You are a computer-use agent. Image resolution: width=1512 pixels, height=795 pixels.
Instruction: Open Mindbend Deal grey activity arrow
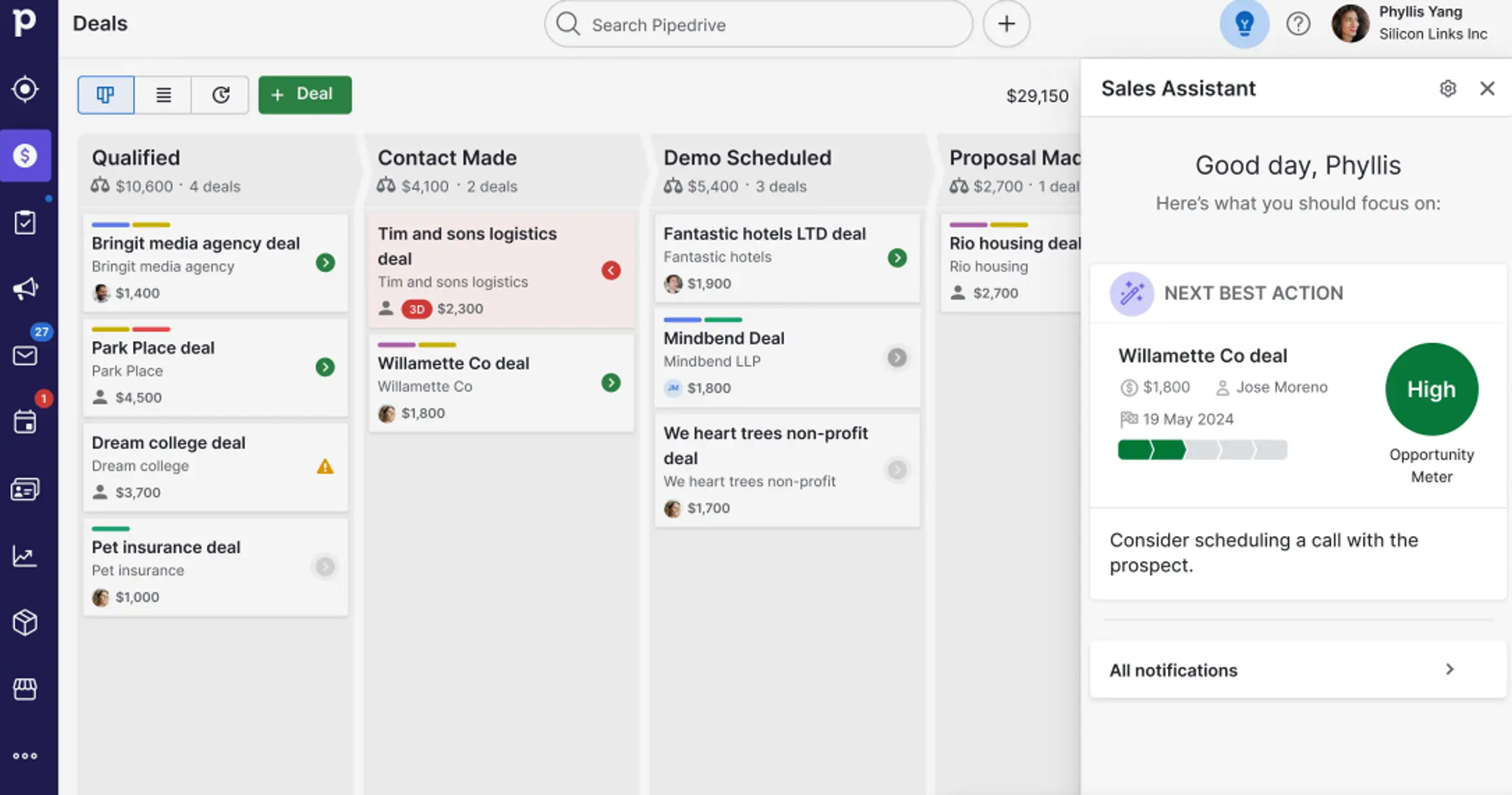click(x=897, y=357)
